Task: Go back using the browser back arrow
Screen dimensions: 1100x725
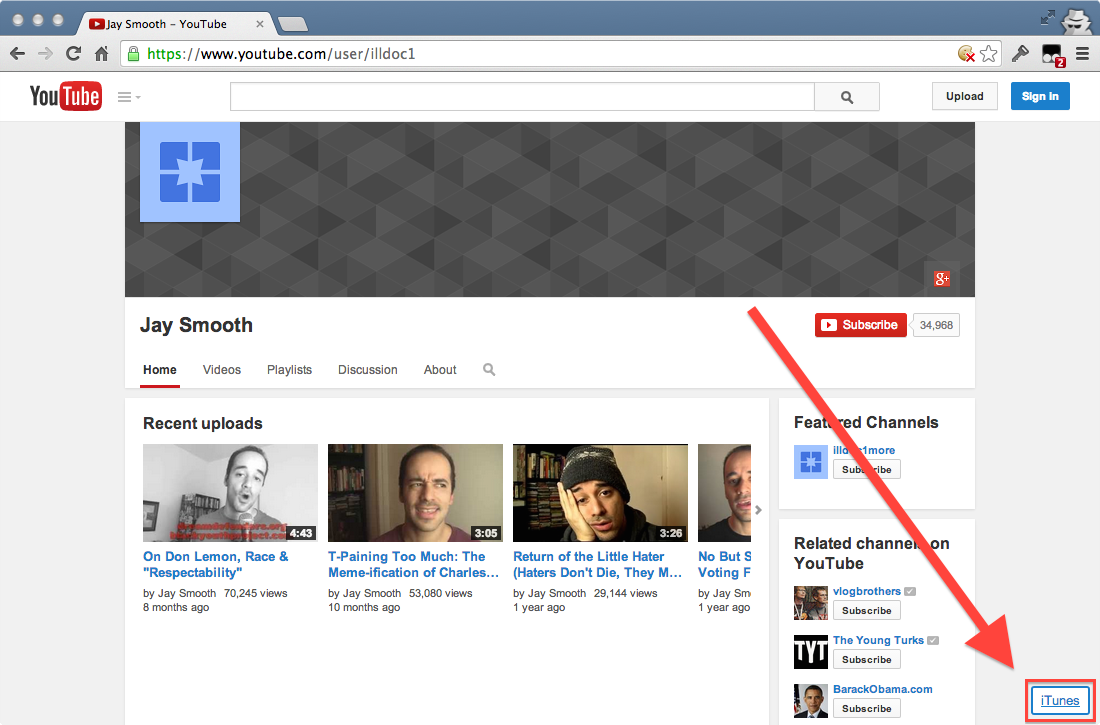Action: click(x=18, y=54)
